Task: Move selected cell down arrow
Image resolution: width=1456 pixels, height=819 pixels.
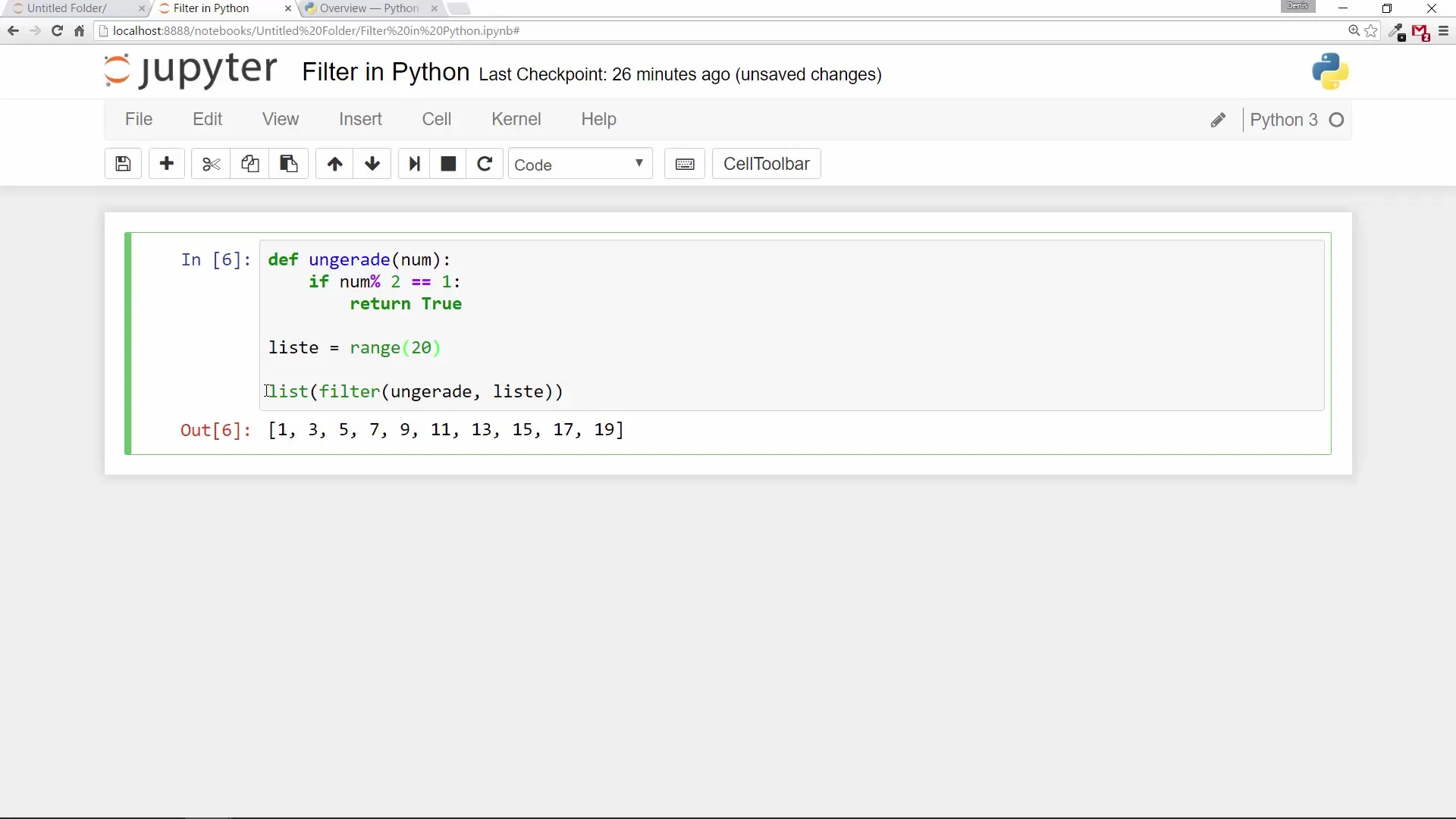Action: pyautogui.click(x=372, y=164)
